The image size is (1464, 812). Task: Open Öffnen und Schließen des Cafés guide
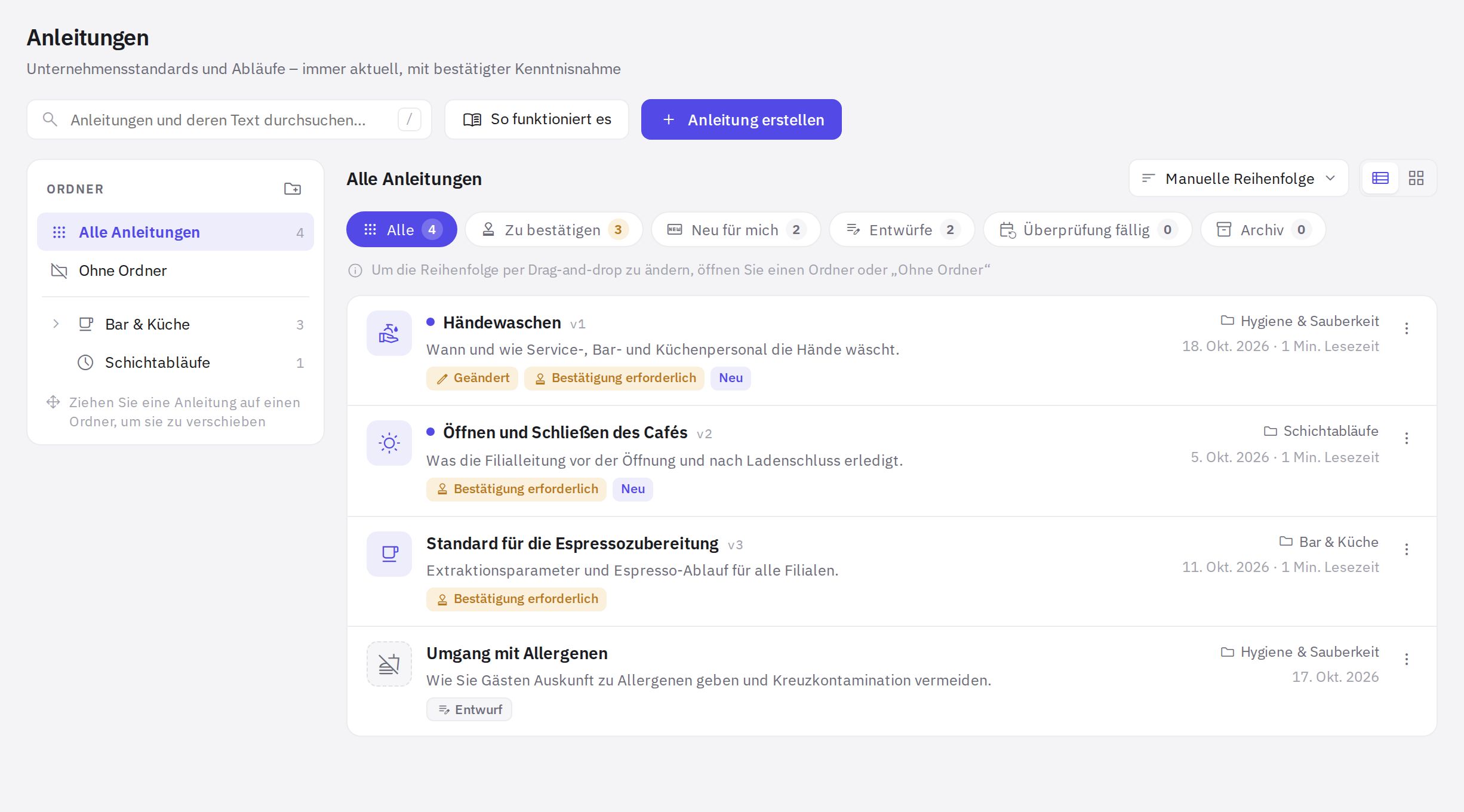[x=565, y=432]
